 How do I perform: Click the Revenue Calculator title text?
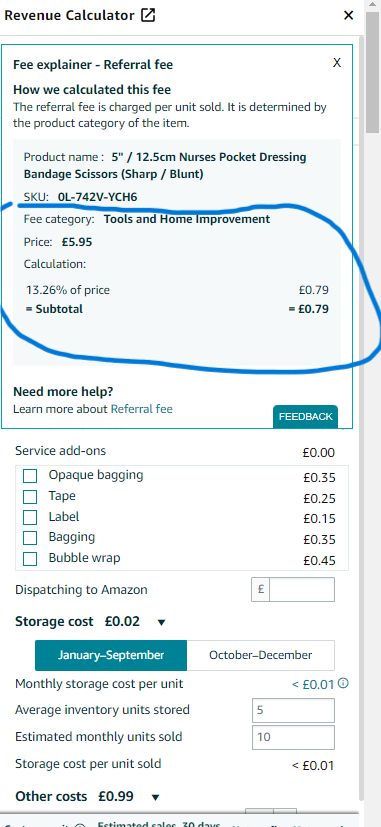click(69, 15)
